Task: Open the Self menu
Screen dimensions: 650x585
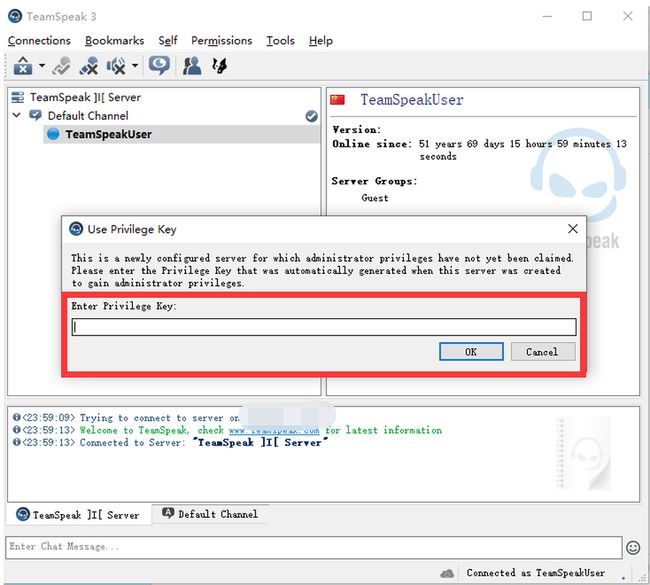Action: click(168, 41)
